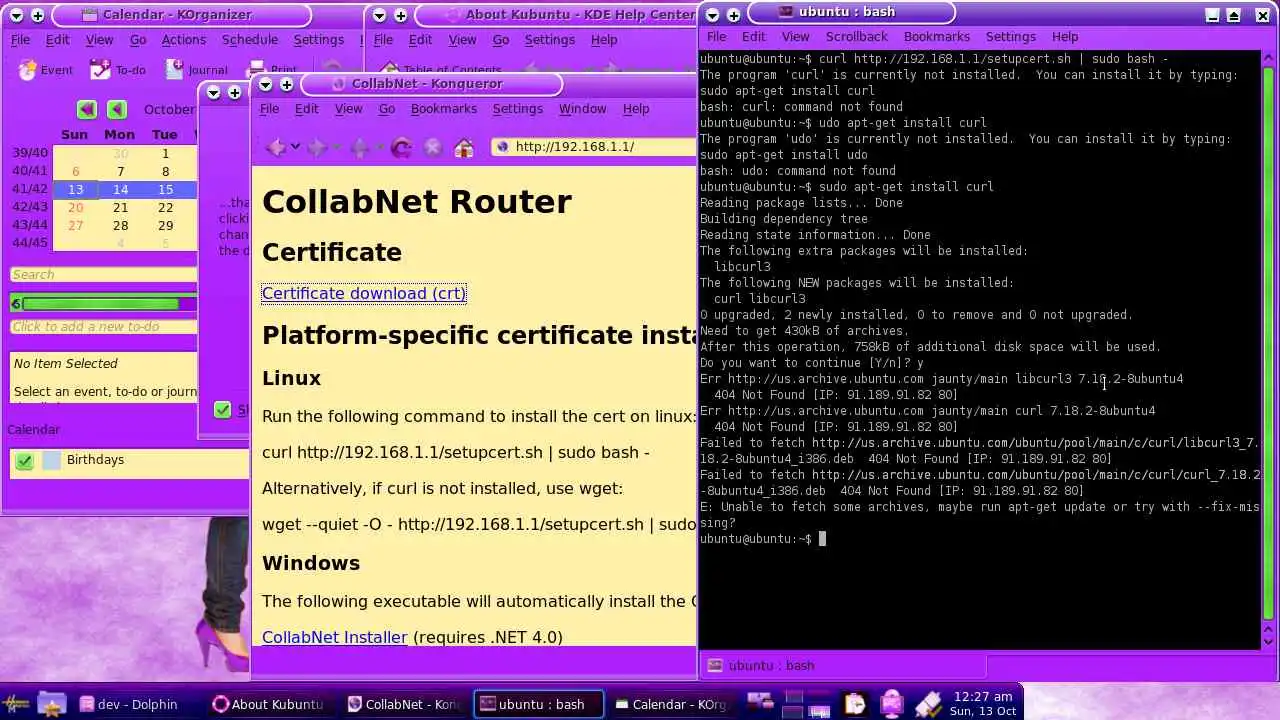Open Forward history dropdown in Konqueror
This screenshot has width=1280, height=720.
(338, 148)
